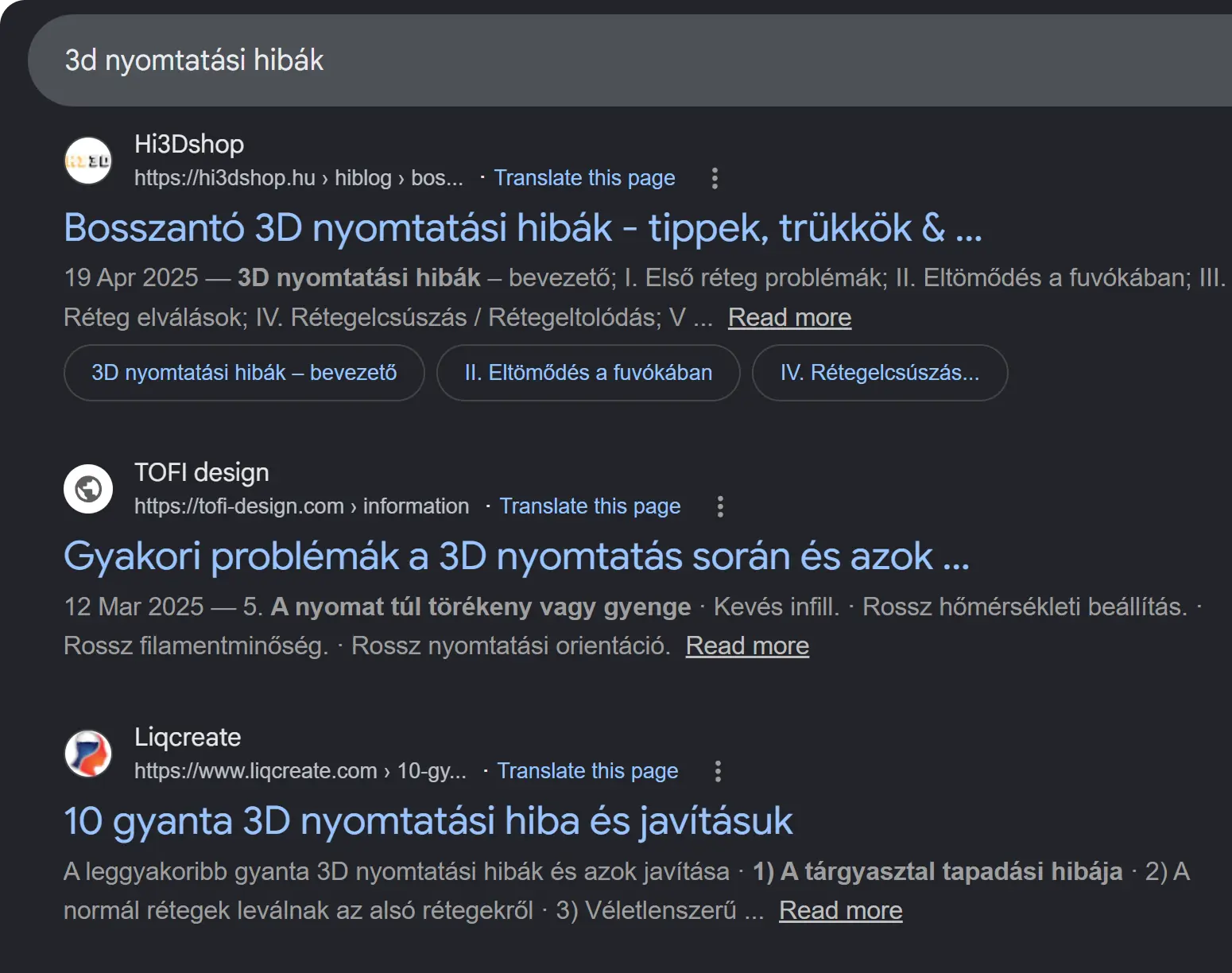Expand Read more on Hi3Dshop snippet
This screenshot has width=1232, height=973.
tap(789, 317)
